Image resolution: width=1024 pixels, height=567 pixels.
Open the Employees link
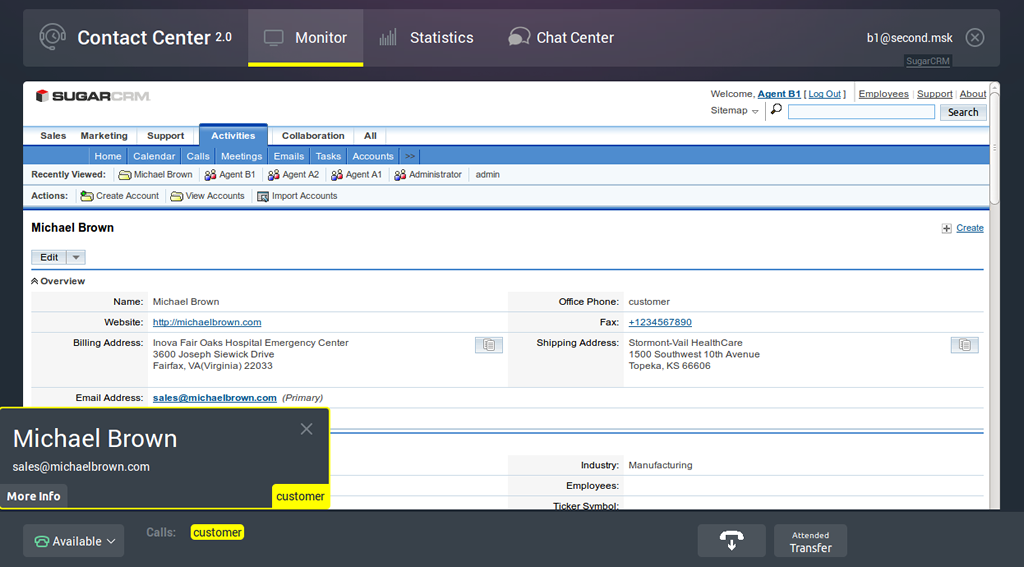coord(883,94)
